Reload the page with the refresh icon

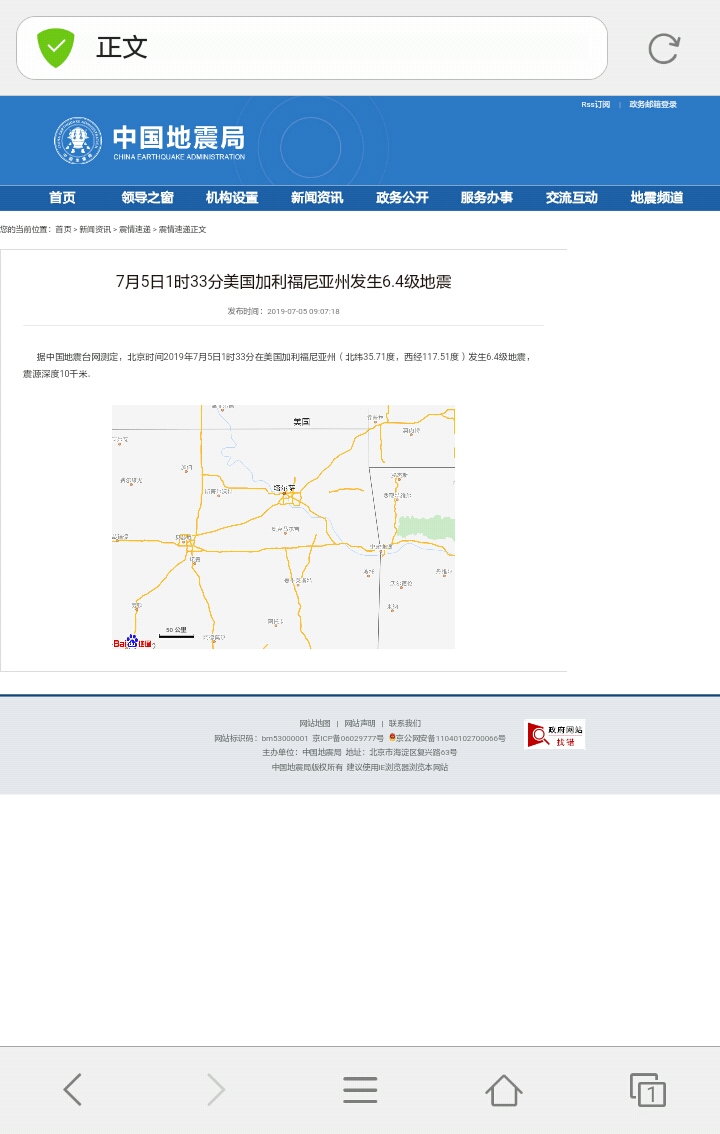[x=664, y=48]
